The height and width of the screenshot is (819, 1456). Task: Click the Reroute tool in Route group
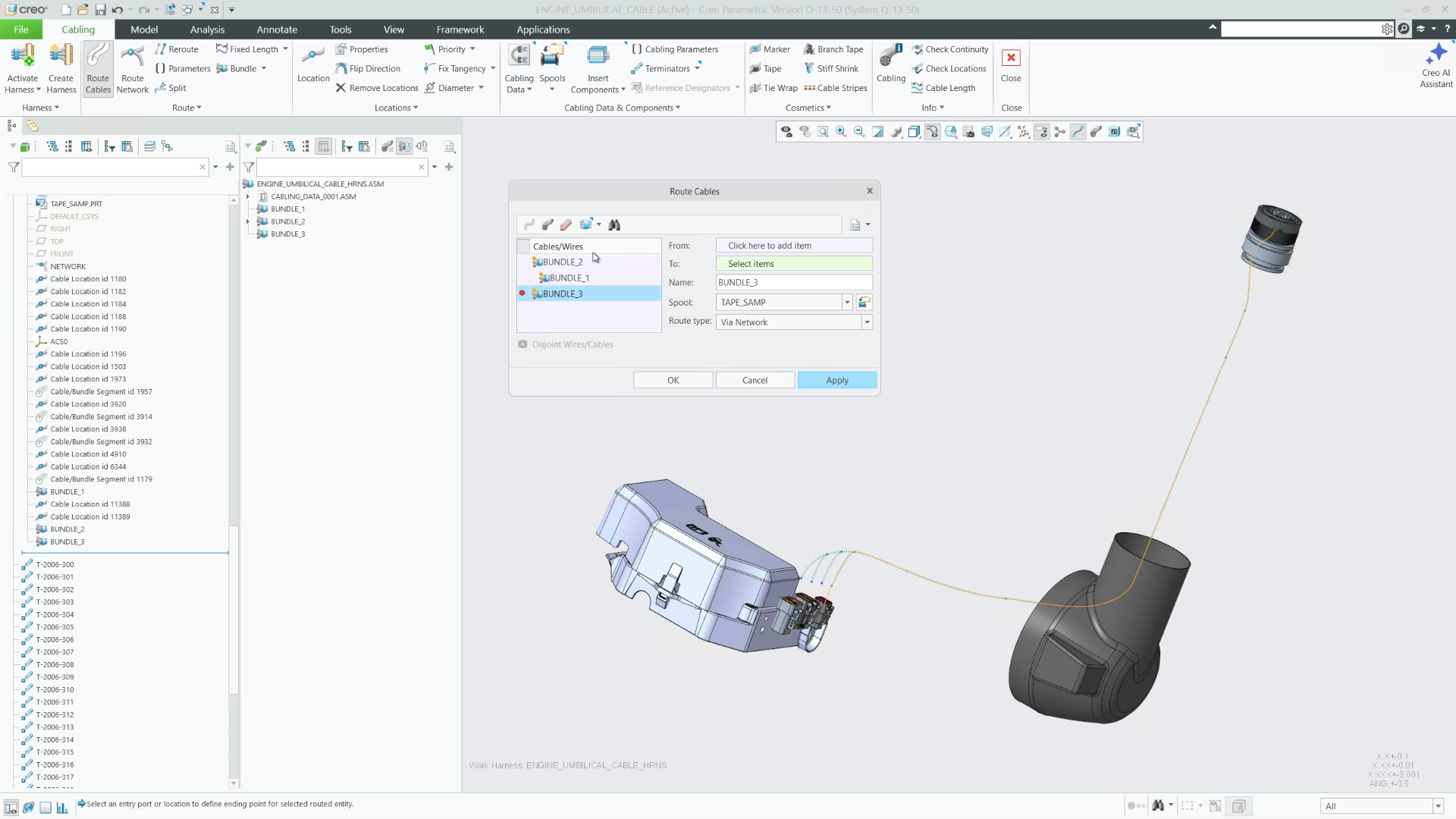[x=177, y=49]
